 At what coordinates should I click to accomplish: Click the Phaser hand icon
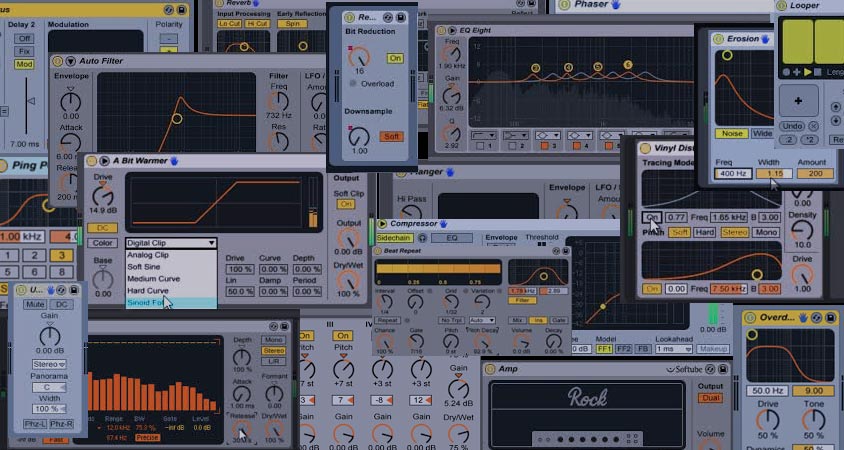(616, 4)
